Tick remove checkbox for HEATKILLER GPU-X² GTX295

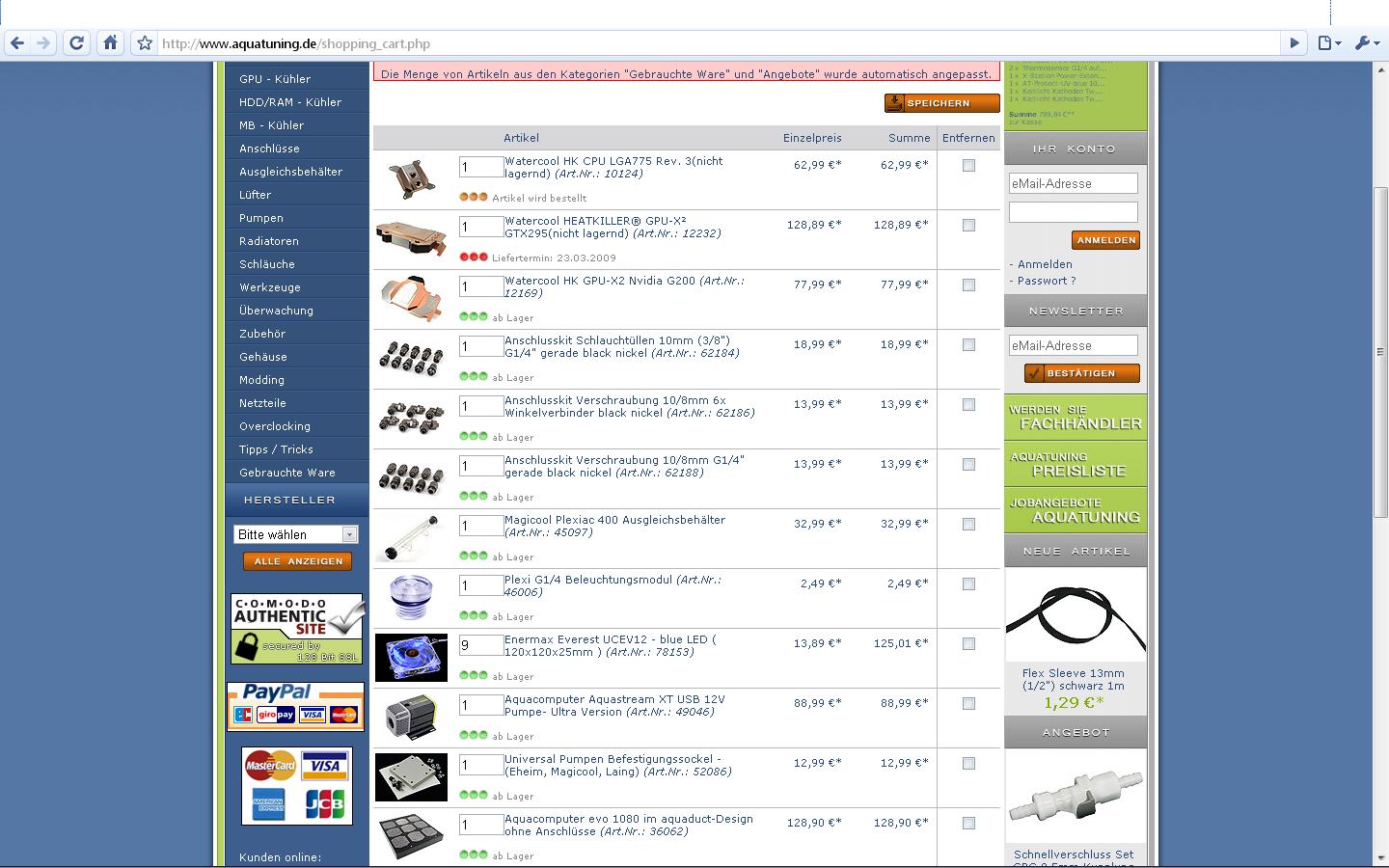pyautogui.click(x=968, y=226)
